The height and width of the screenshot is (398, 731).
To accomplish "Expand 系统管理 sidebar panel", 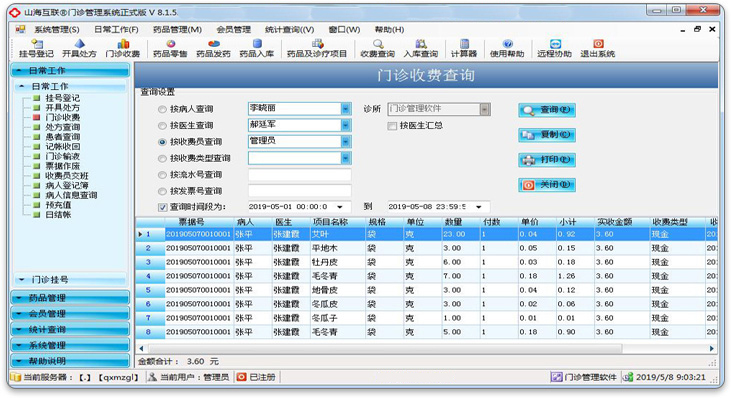I will click(x=70, y=345).
